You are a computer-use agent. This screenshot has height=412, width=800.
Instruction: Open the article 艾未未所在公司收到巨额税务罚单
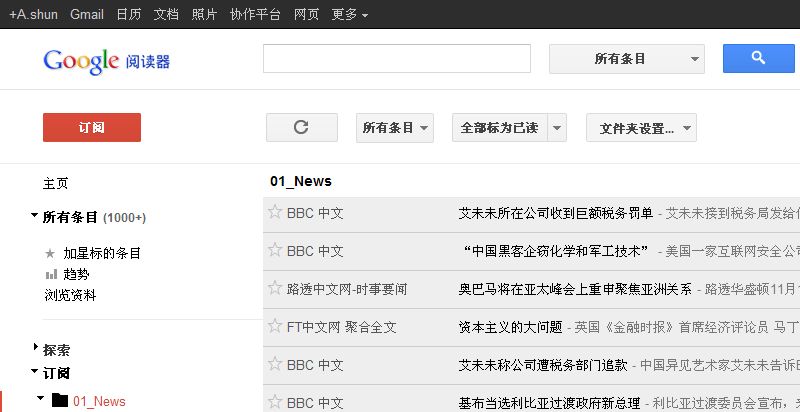coord(556,213)
